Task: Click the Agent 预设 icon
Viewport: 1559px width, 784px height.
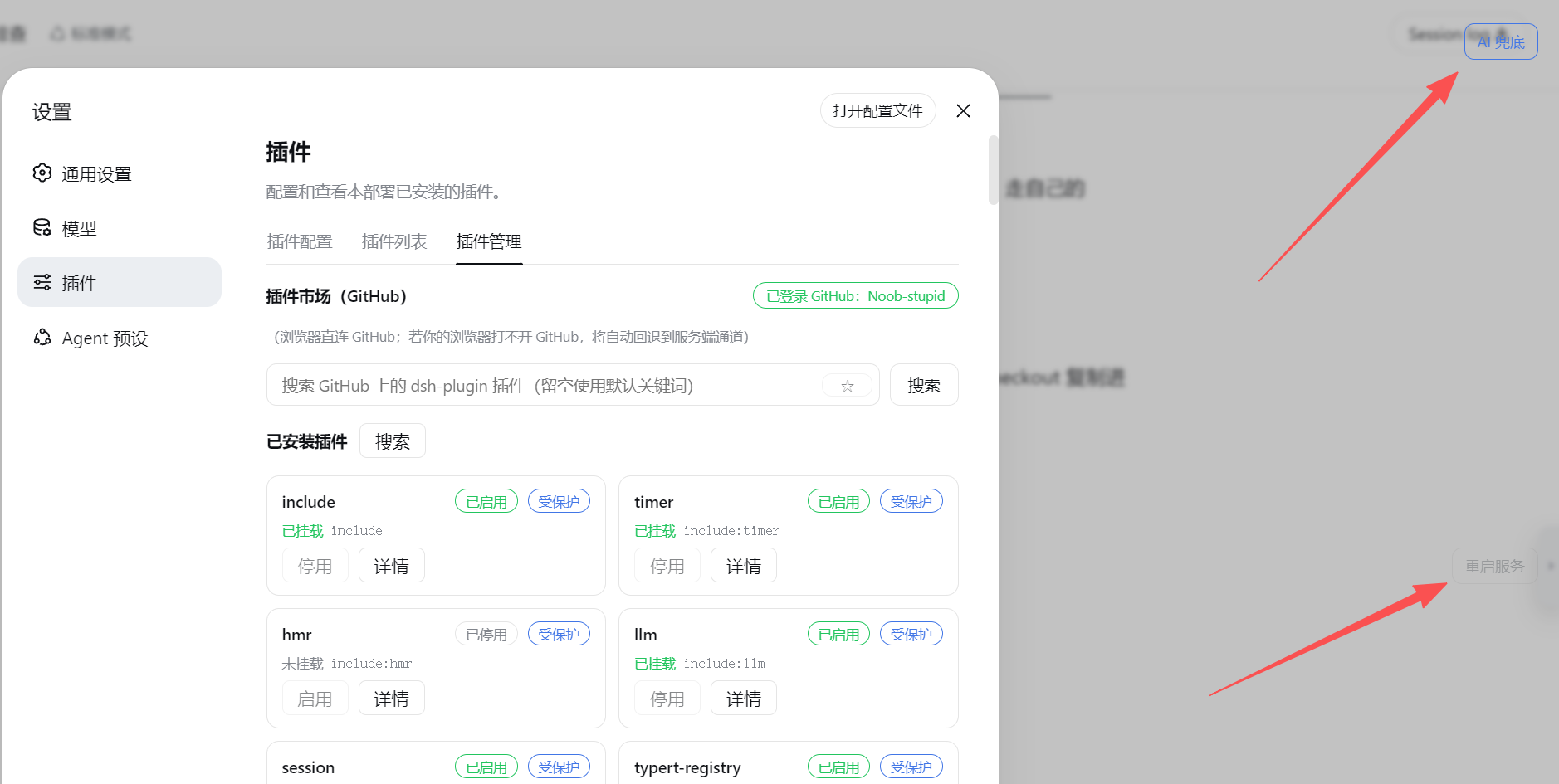Action: click(x=42, y=337)
